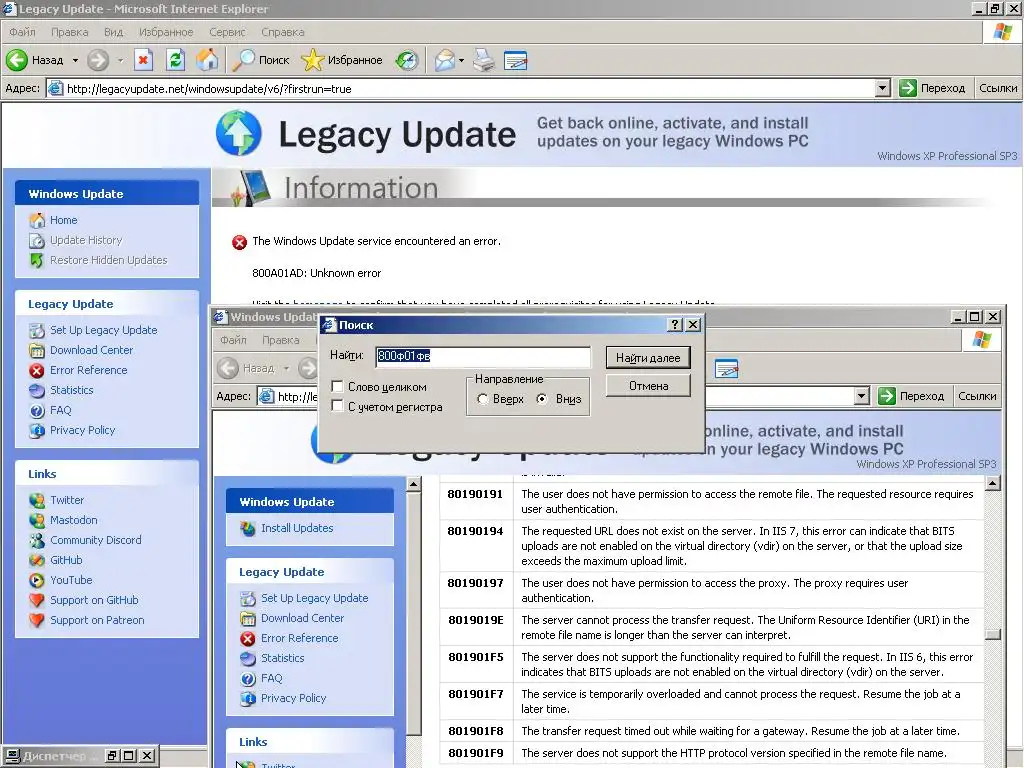This screenshot has width=1024, height=768.
Task: Click GitHub icon in main window Links
Action: click(x=37, y=560)
